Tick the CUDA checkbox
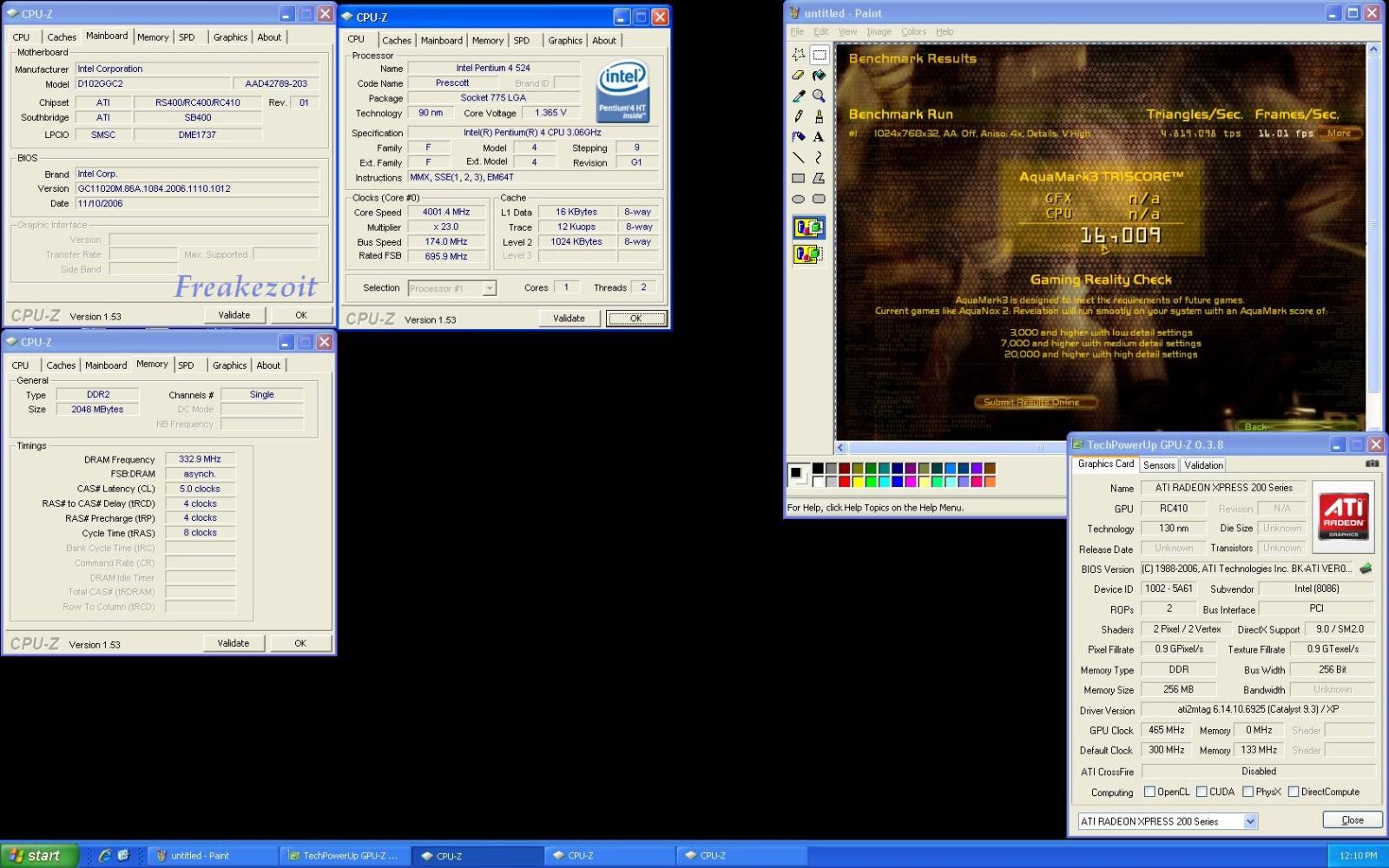The image size is (1389, 868). 1201,792
